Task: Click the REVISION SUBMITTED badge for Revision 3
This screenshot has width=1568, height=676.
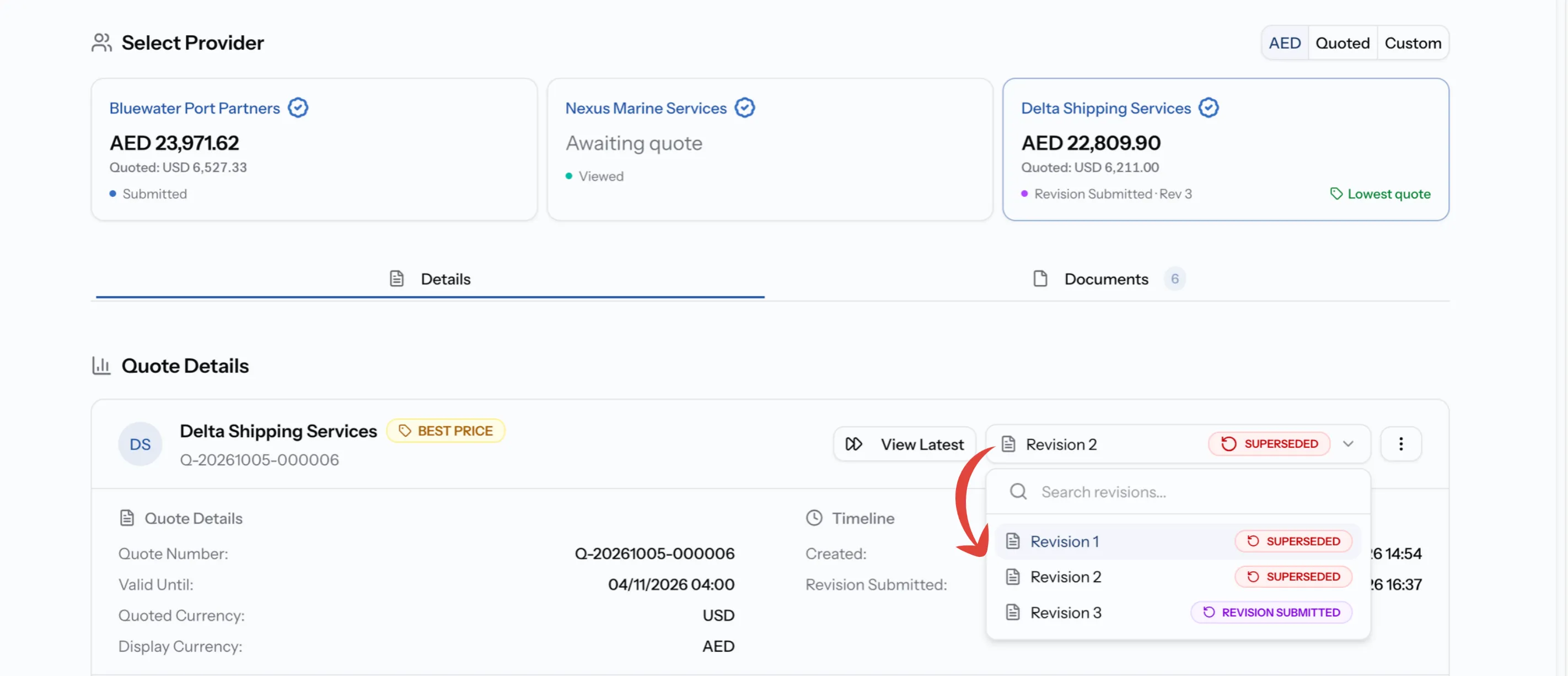Action: pos(1271,612)
